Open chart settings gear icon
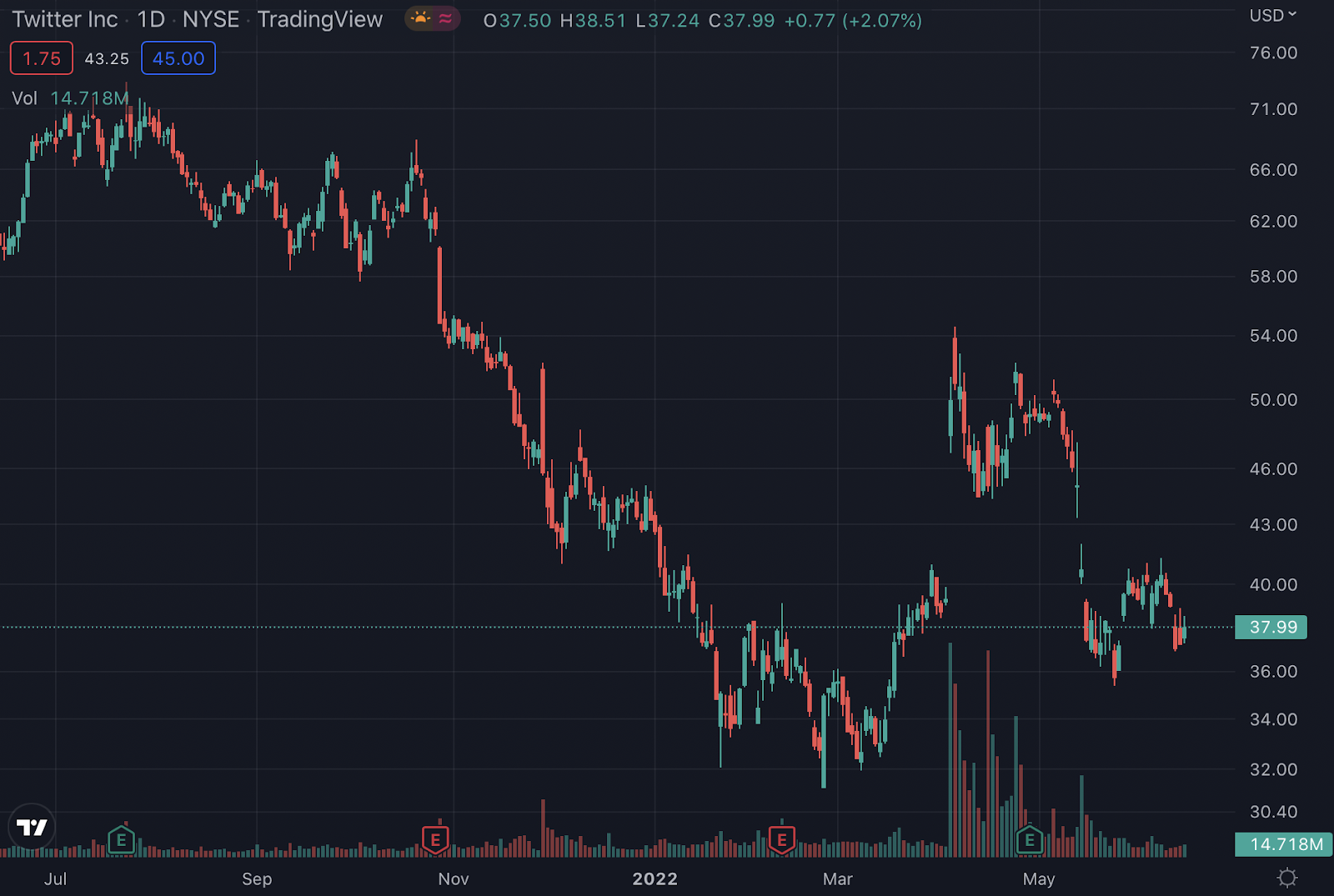The height and width of the screenshot is (896, 1334). coord(1287,878)
